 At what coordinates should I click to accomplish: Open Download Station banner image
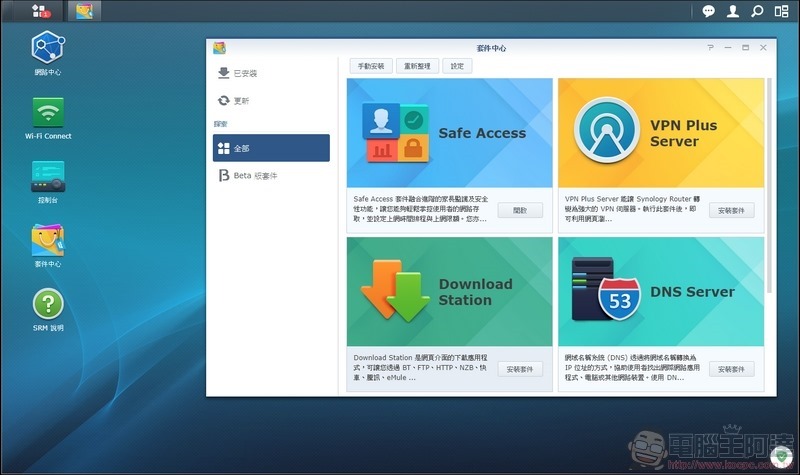click(x=449, y=292)
